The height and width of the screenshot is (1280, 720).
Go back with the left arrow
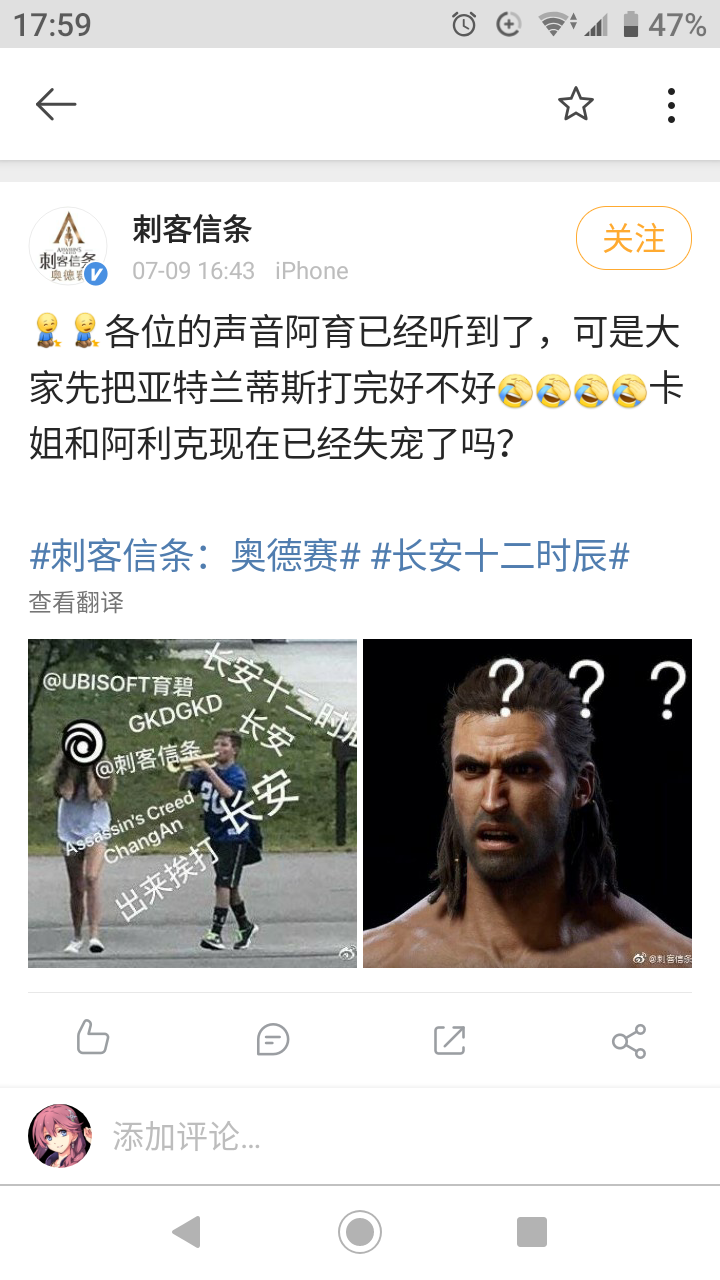[x=56, y=104]
